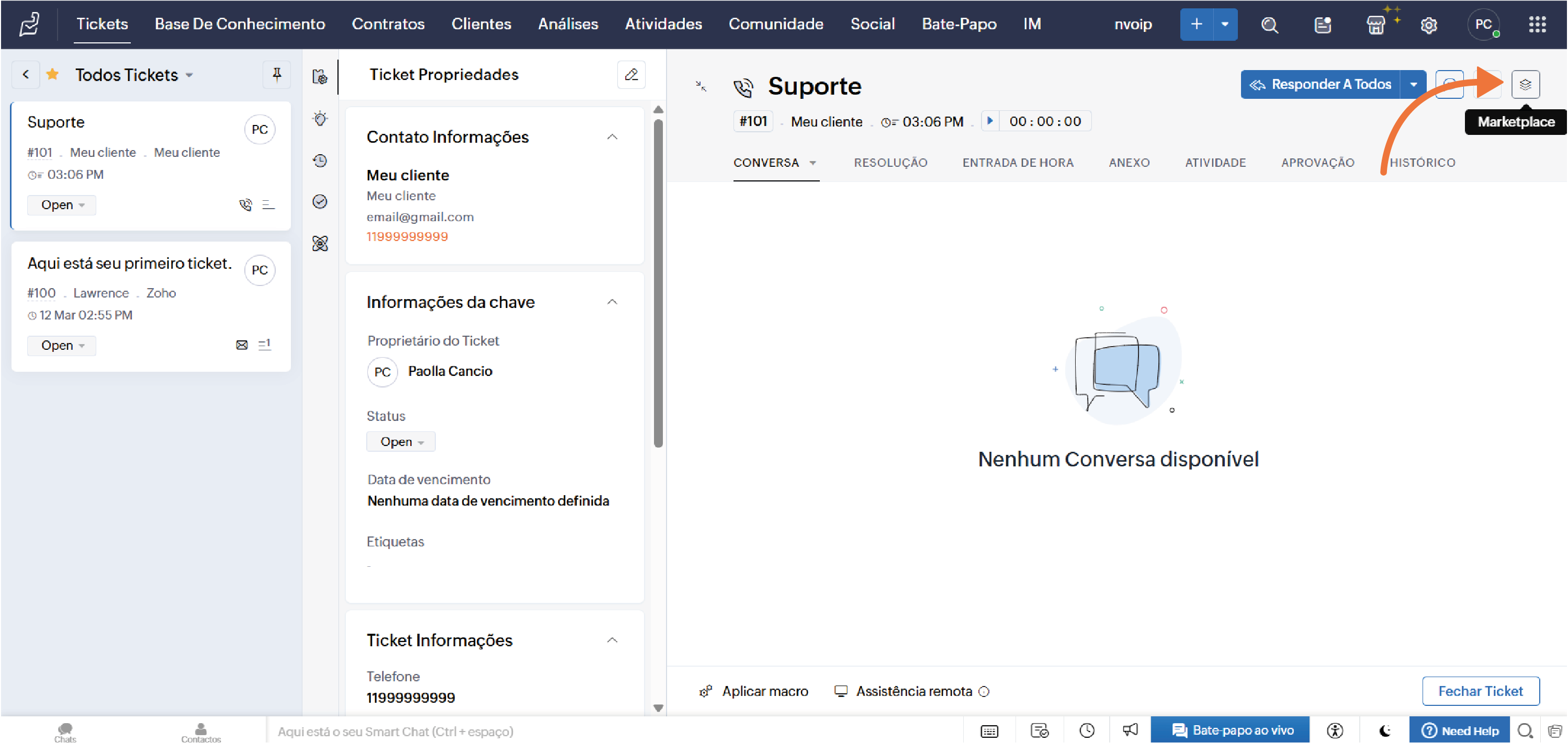The height and width of the screenshot is (743, 1568).
Task: Collapse the Contato Informações section
Action: tap(612, 137)
